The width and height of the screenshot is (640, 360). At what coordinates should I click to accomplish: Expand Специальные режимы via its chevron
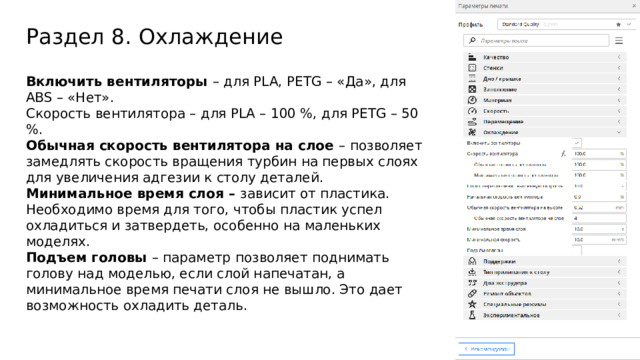point(619,304)
